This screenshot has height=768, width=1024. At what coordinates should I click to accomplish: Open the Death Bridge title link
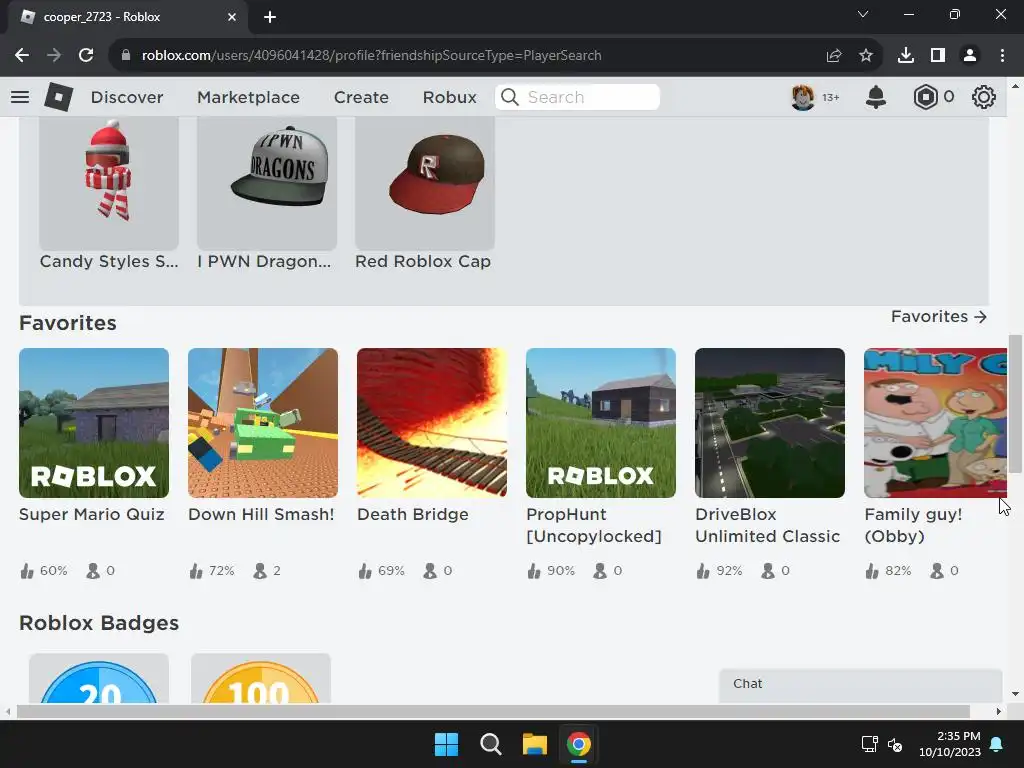point(413,515)
